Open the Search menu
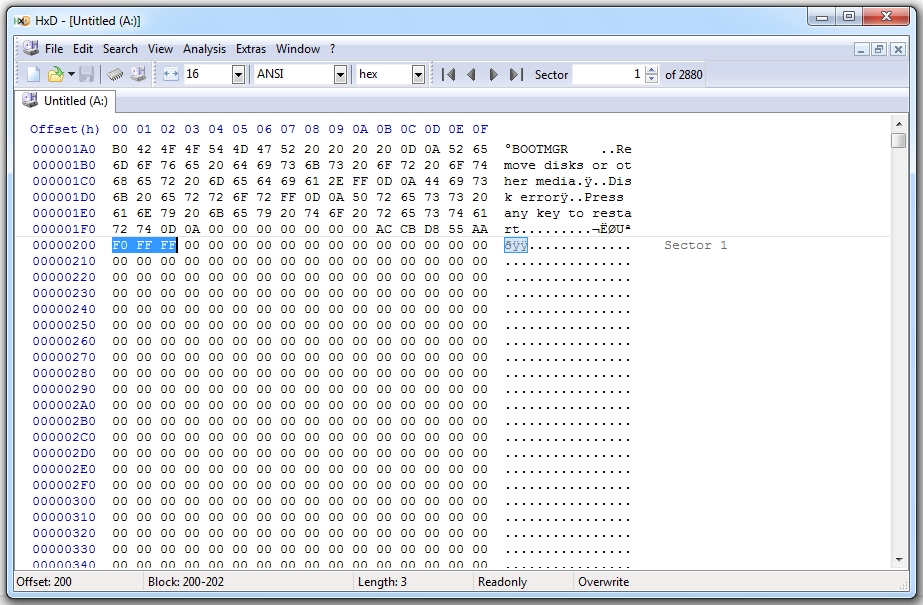This screenshot has height=605, width=923. pyautogui.click(x=120, y=49)
